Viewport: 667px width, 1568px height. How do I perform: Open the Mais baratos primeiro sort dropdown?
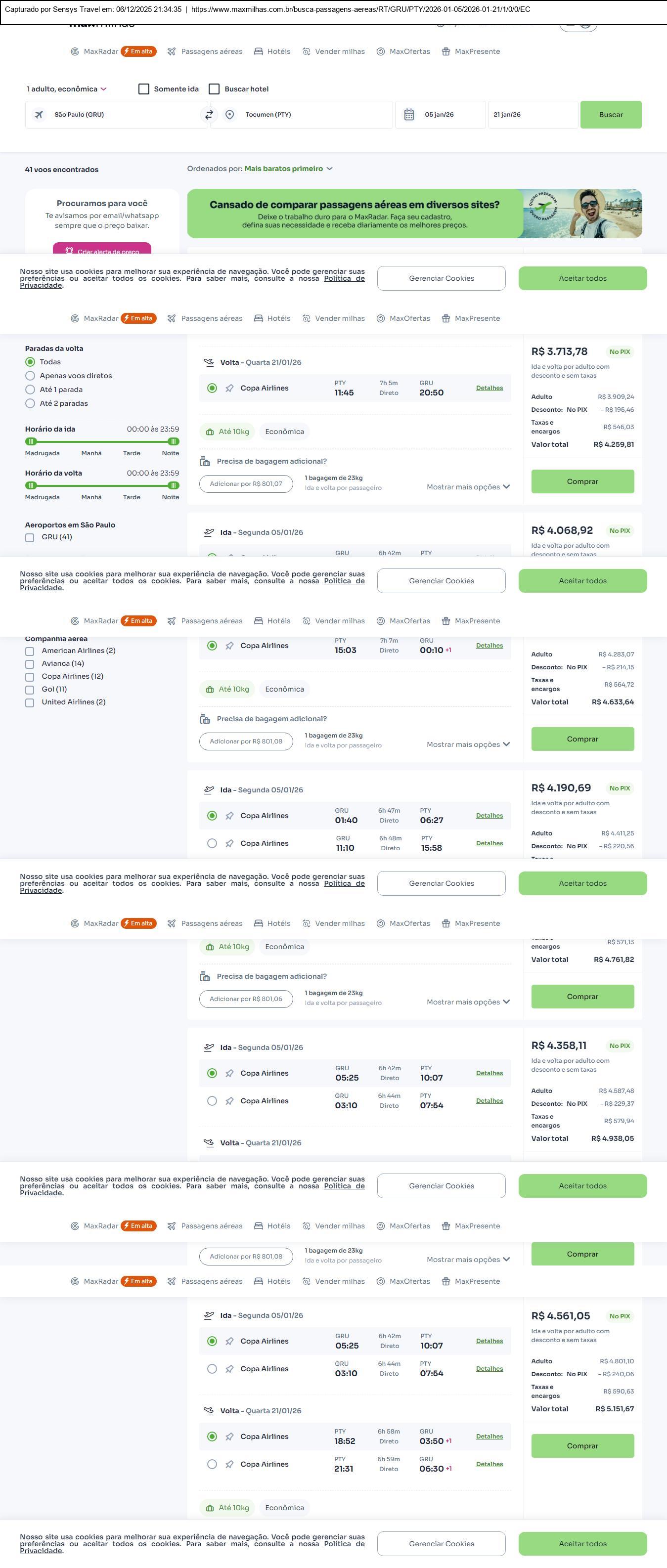(288, 169)
